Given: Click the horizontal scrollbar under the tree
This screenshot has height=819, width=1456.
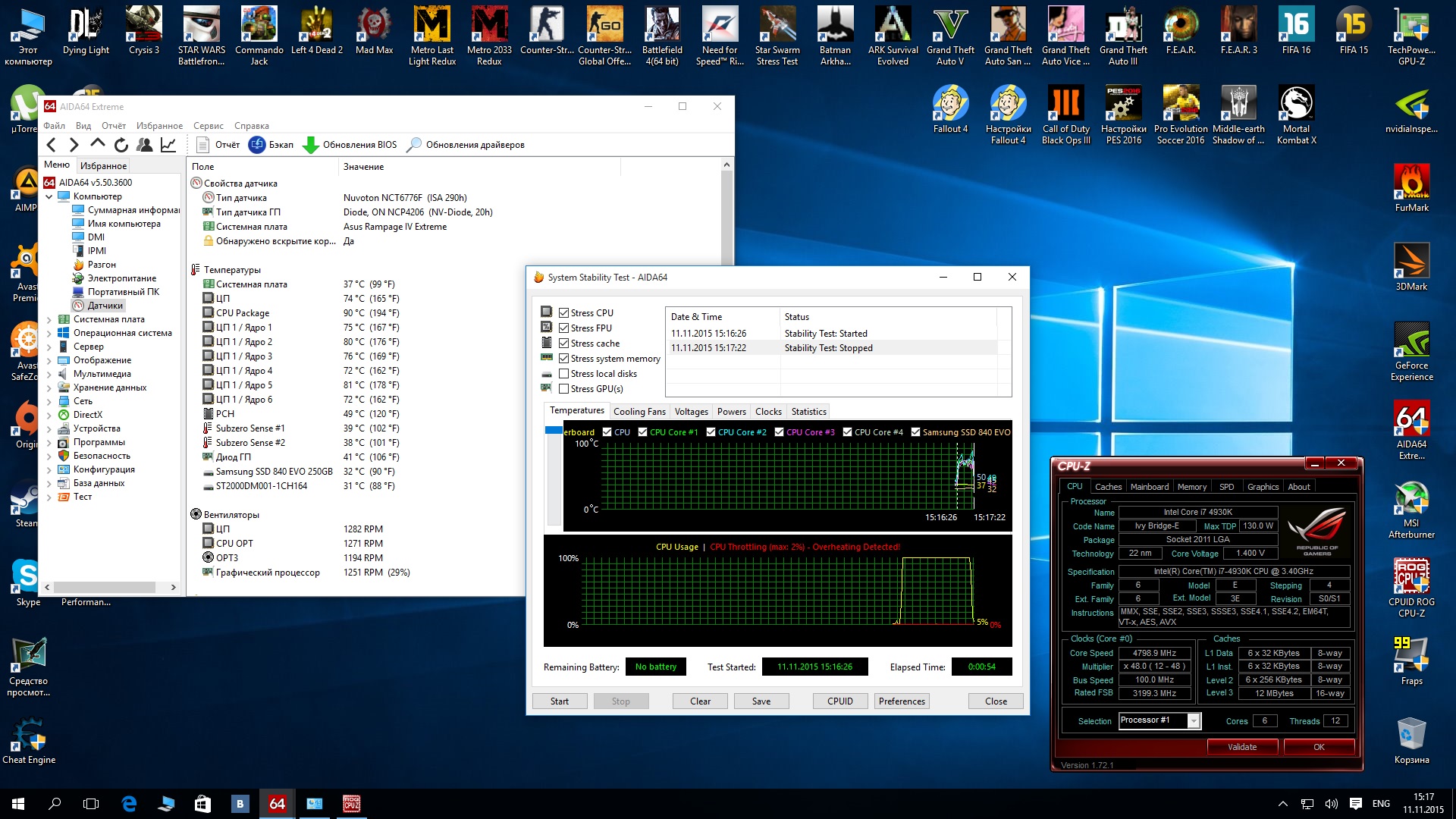Looking at the screenshot, I should point(104,587).
